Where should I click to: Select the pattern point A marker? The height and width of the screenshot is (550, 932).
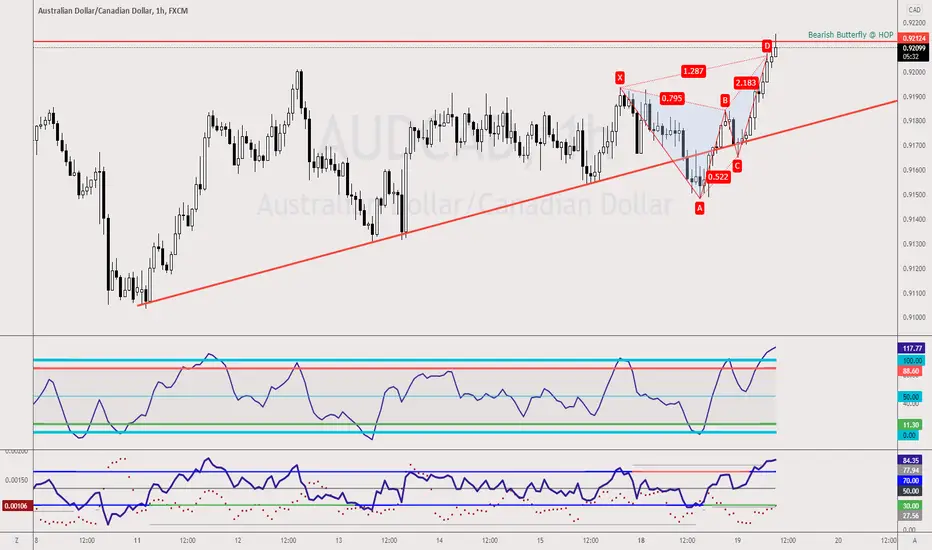point(700,208)
